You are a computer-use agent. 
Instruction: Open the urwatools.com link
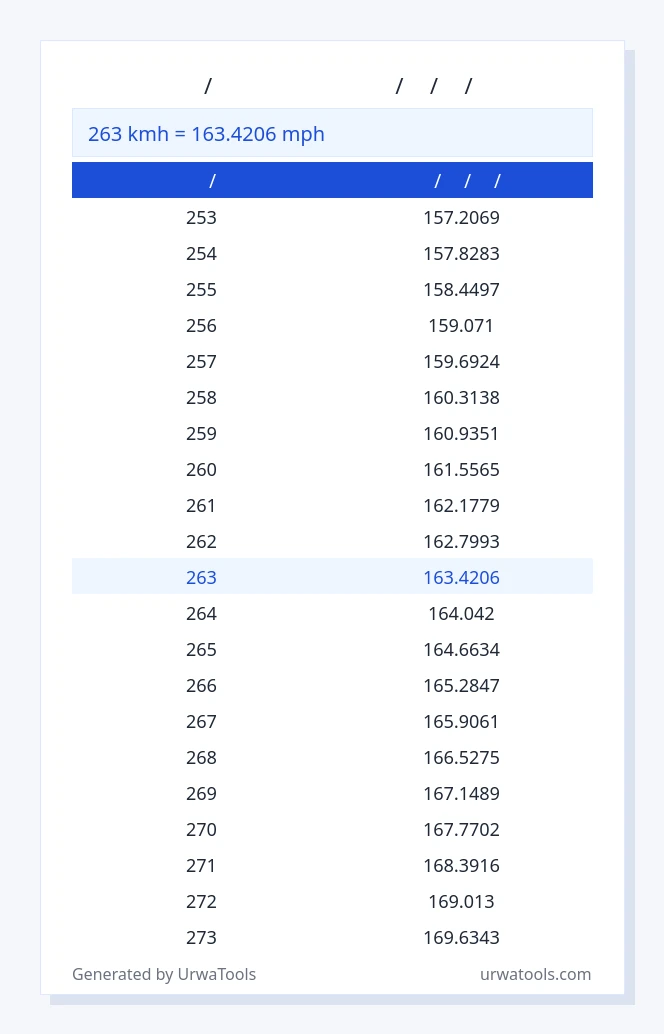coord(535,974)
